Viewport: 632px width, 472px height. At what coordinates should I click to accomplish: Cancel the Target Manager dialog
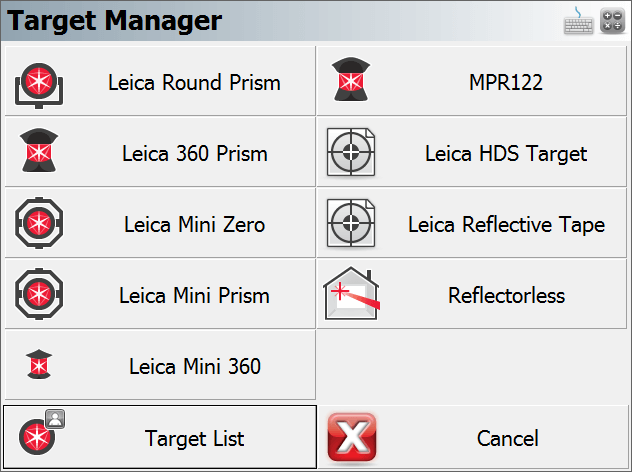click(x=473, y=437)
